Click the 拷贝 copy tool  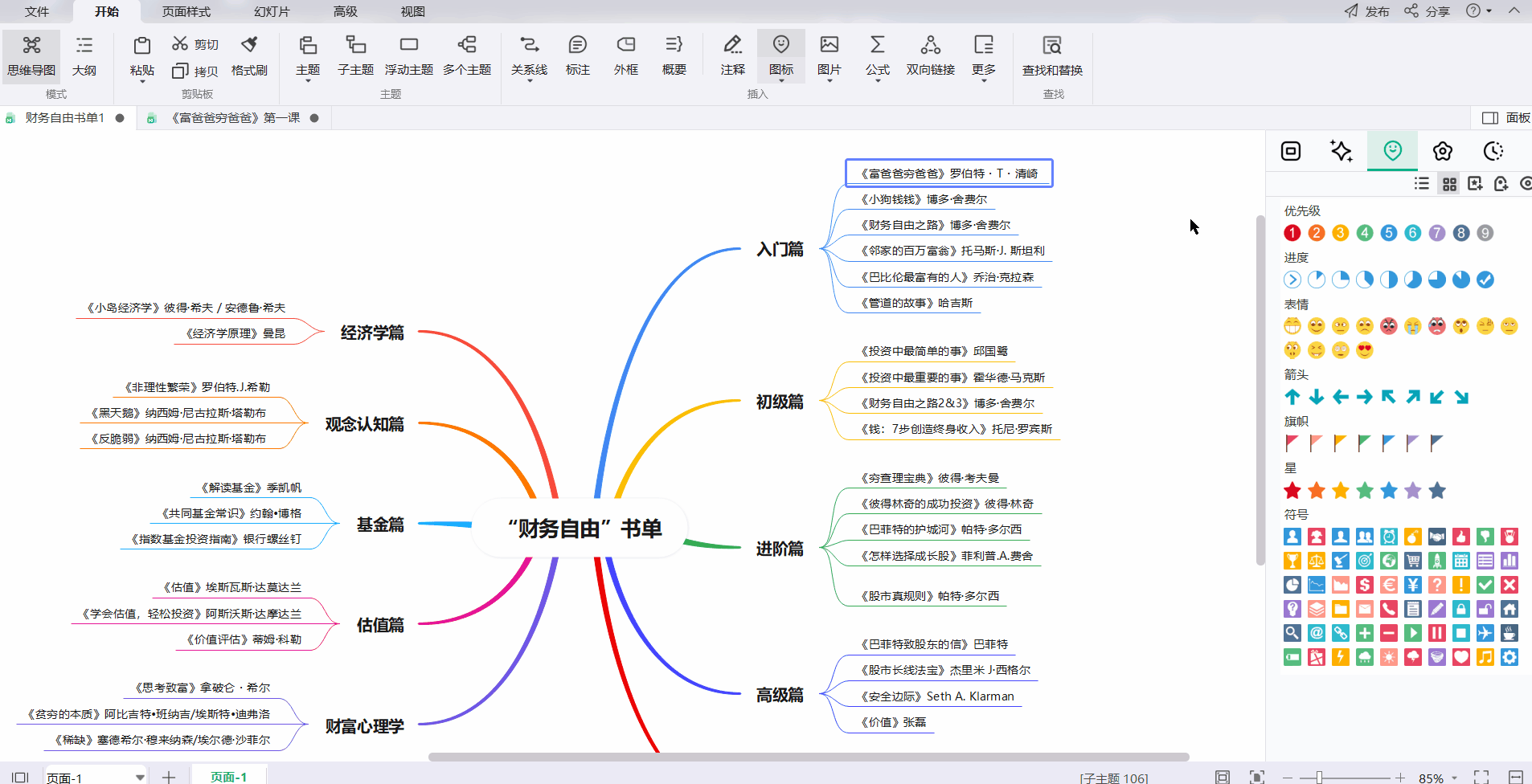point(195,71)
